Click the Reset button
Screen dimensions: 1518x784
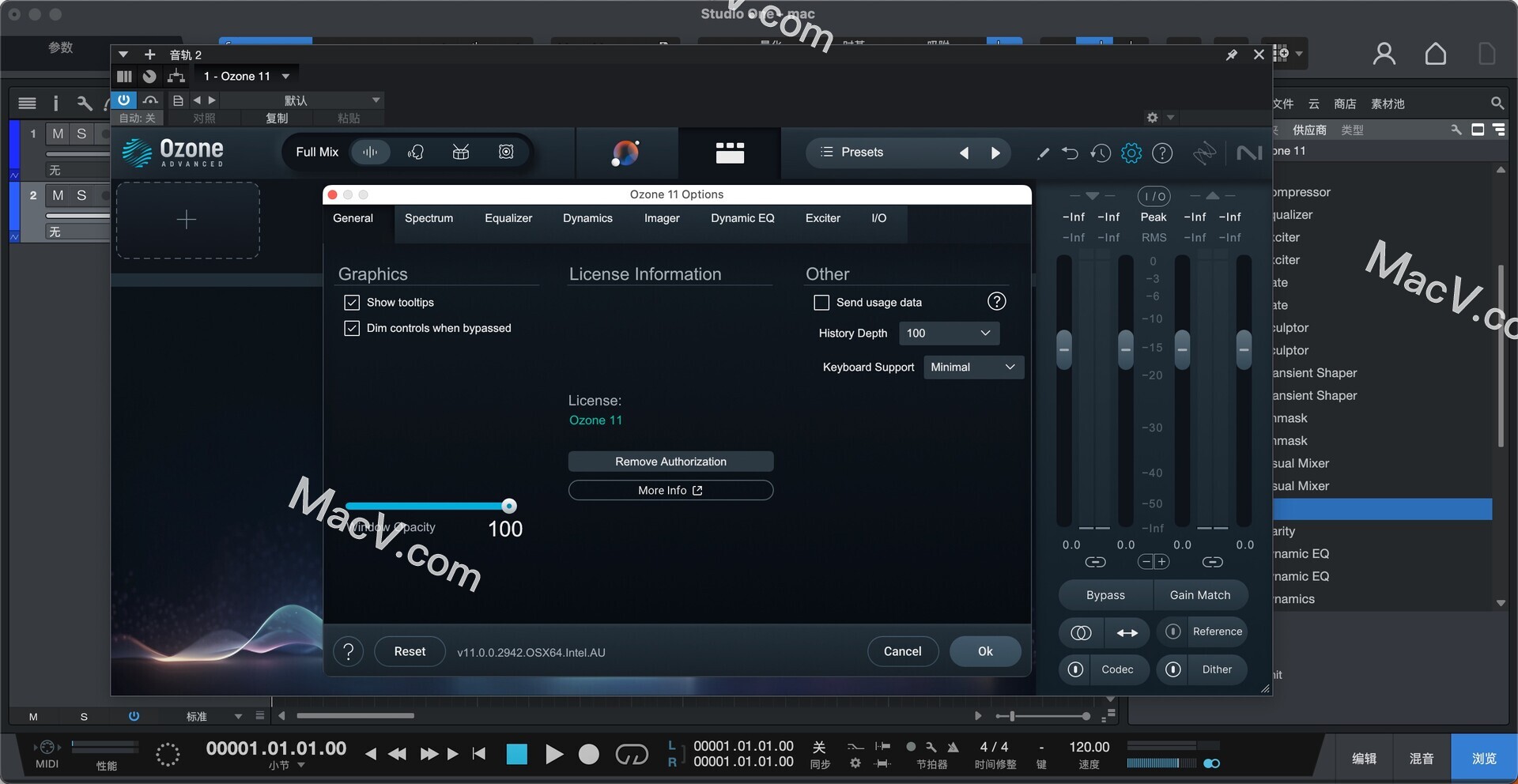[410, 651]
